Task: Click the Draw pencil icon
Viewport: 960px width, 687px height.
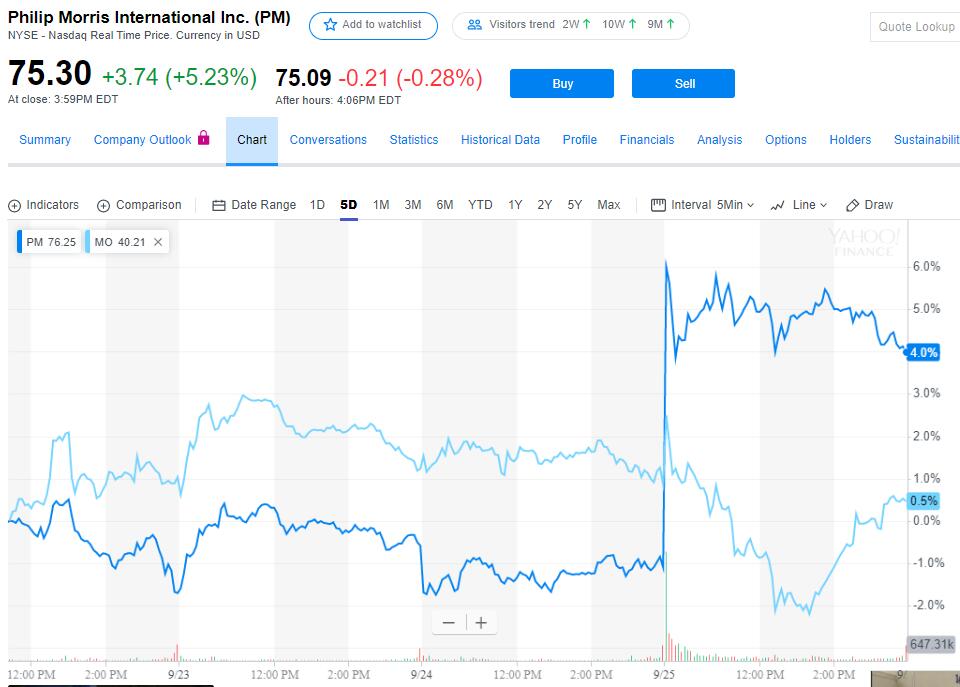Action: coord(853,205)
